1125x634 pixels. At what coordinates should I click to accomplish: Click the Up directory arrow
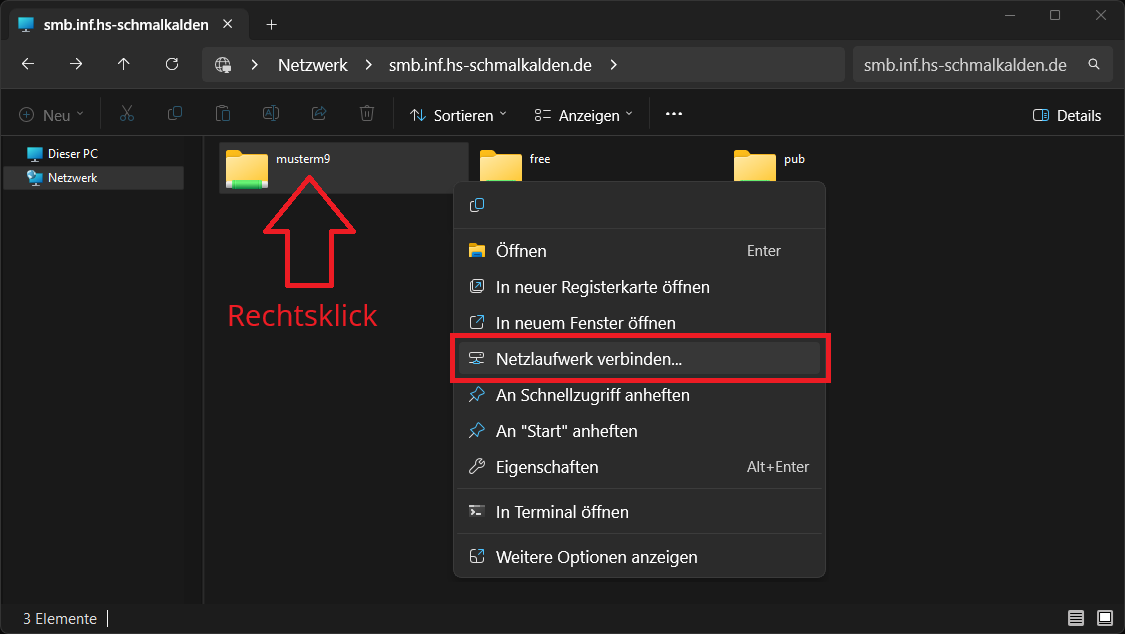pos(124,64)
